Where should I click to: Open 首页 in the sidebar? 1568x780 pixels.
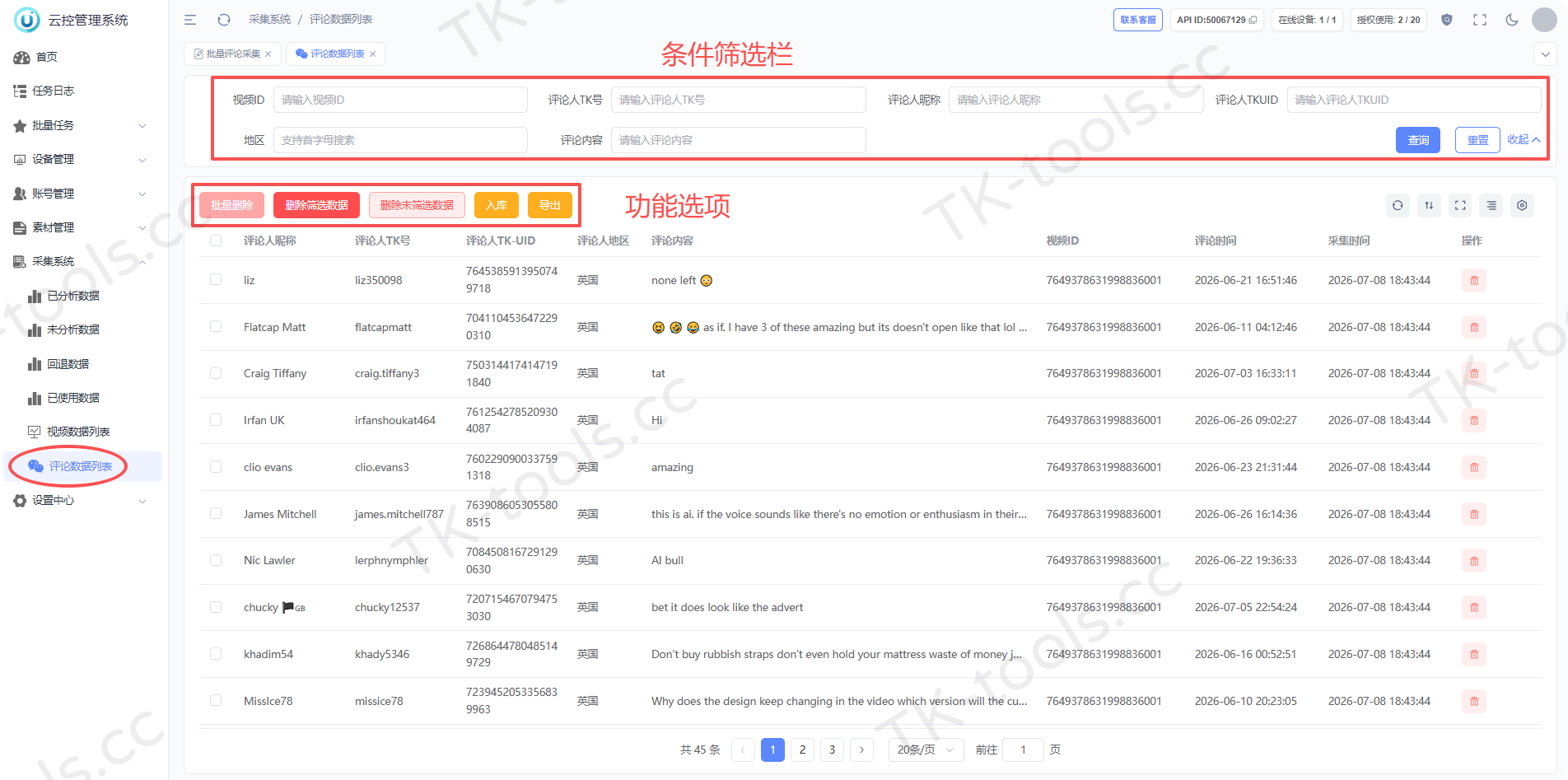coord(81,58)
